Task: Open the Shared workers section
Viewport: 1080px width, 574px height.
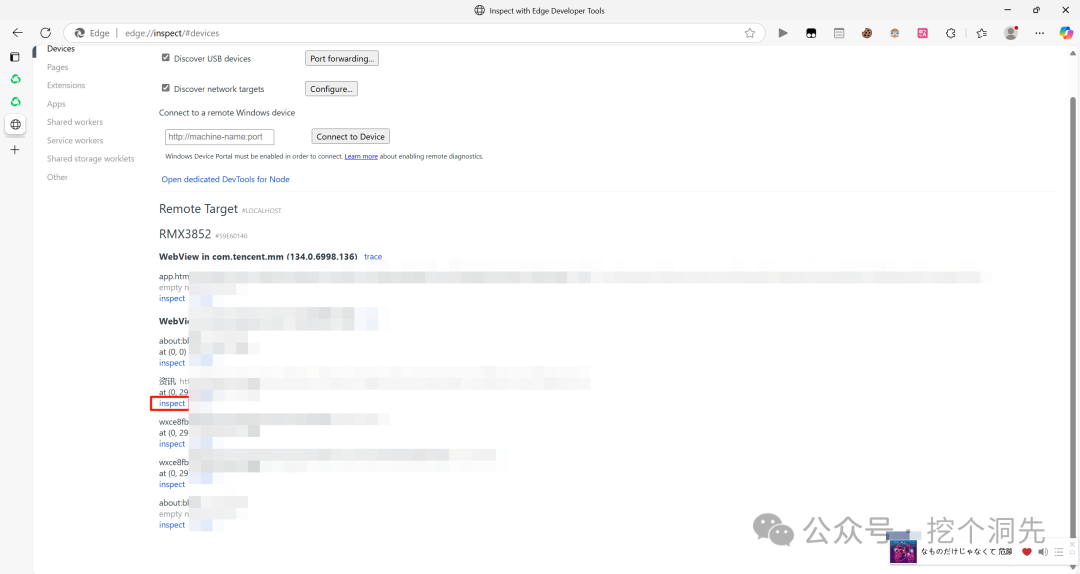Action: click(x=74, y=122)
